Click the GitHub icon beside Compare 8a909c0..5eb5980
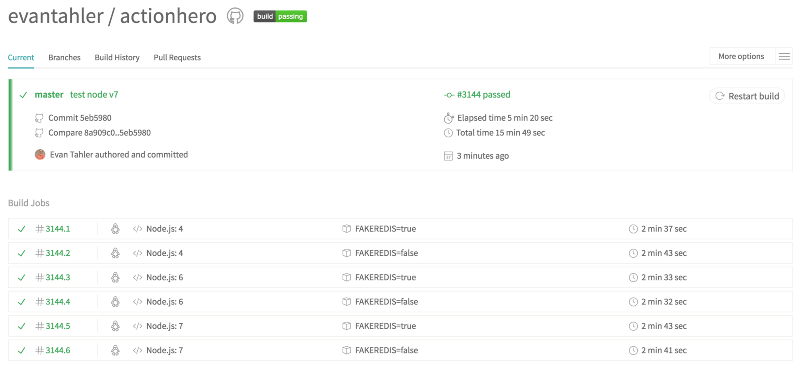 tap(39, 133)
